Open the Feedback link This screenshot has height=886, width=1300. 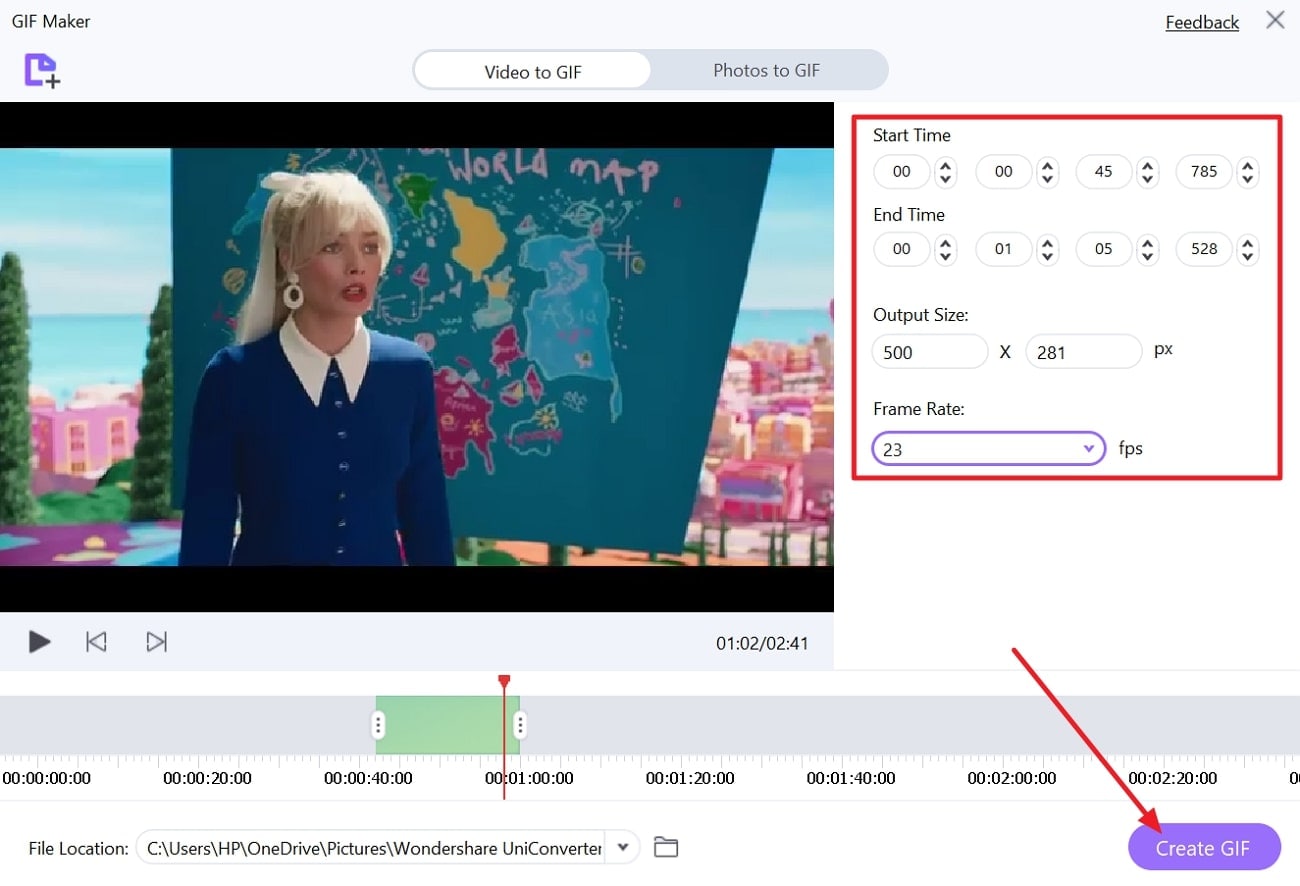click(1202, 22)
